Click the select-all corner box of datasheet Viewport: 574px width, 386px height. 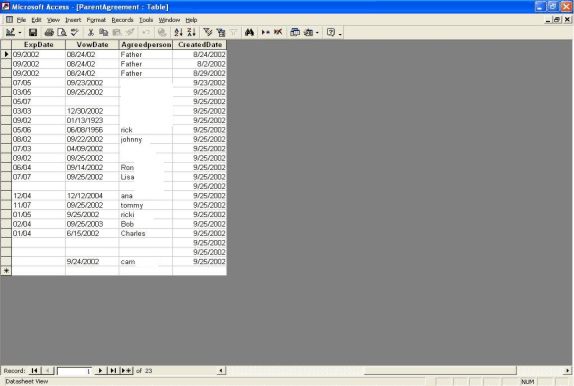(x=6, y=45)
